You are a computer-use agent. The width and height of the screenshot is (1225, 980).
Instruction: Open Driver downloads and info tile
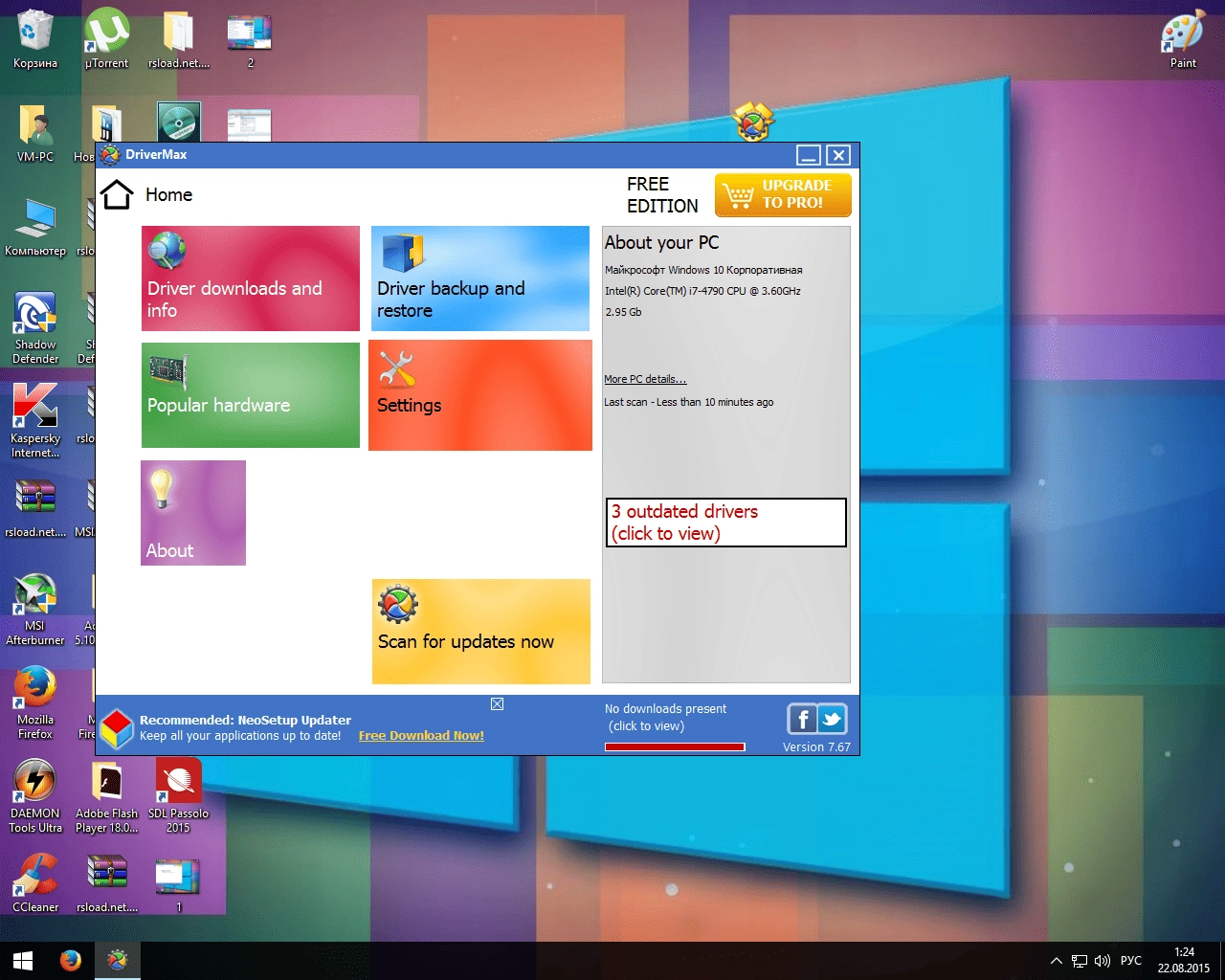251,278
